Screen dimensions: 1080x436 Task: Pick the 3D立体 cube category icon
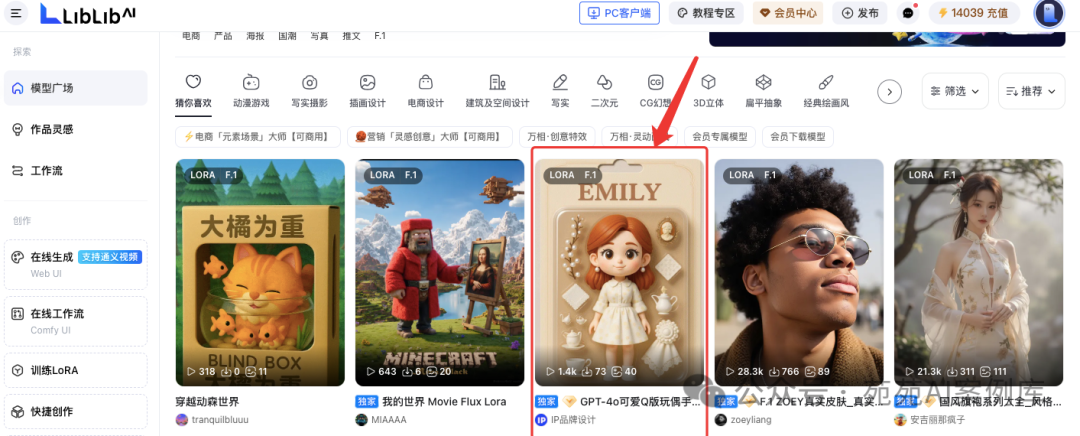click(708, 83)
